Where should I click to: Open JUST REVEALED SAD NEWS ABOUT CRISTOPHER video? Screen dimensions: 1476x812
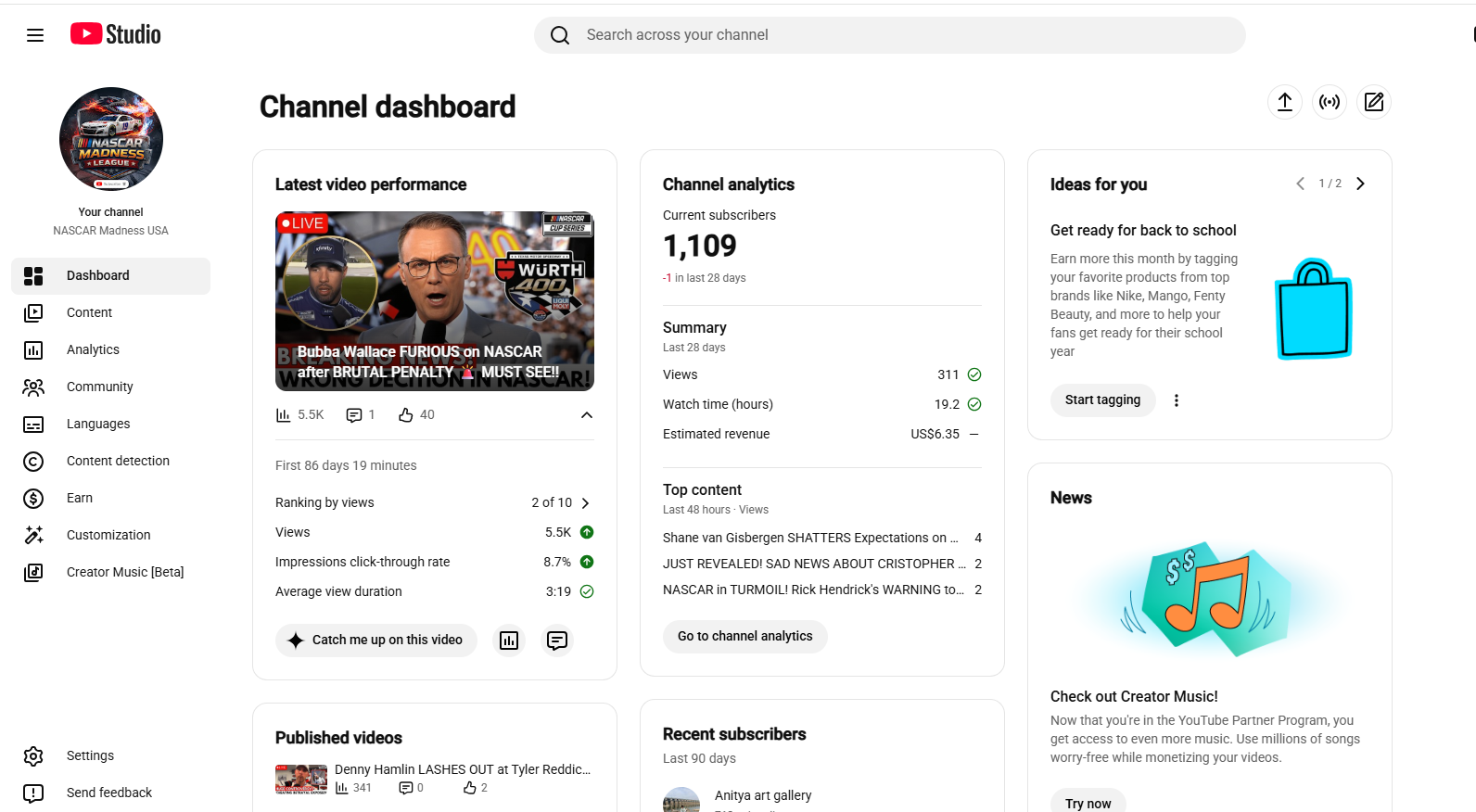[x=814, y=564]
